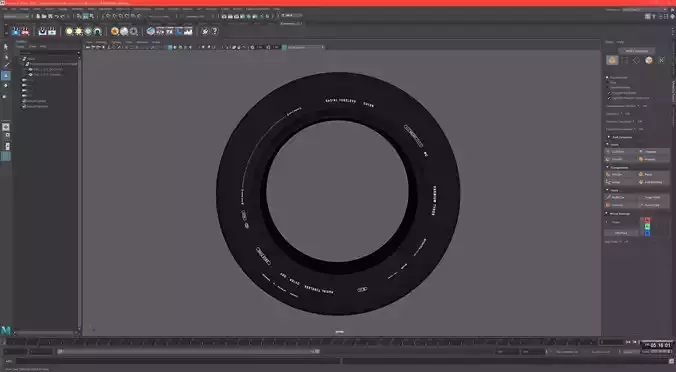This screenshot has width=676, height=372.
Task: Click the blue clapperboard render icon on shelf
Action: pos(16,31)
